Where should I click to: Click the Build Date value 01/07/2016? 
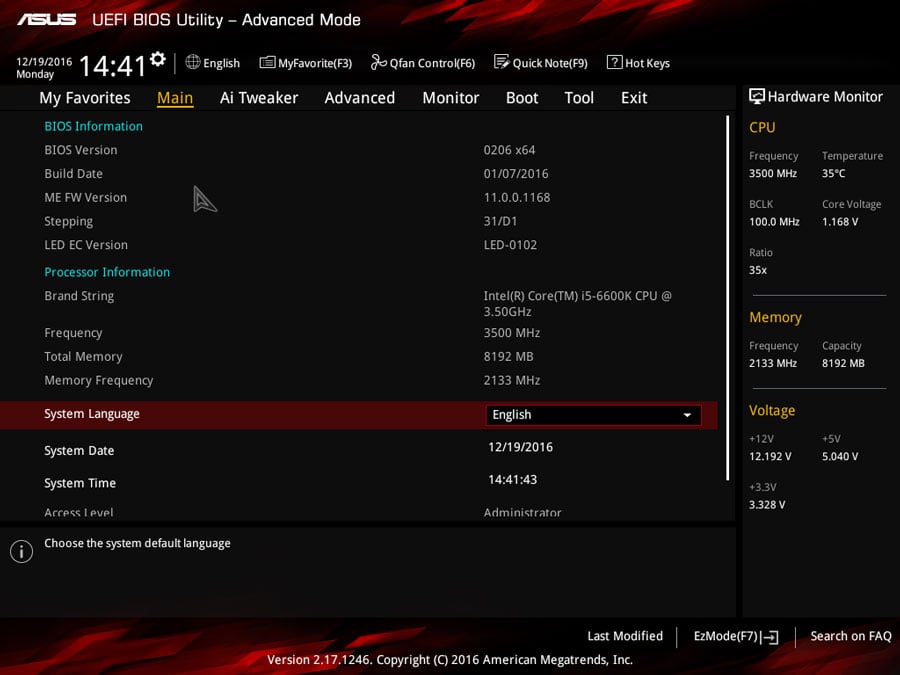click(516, 173)
